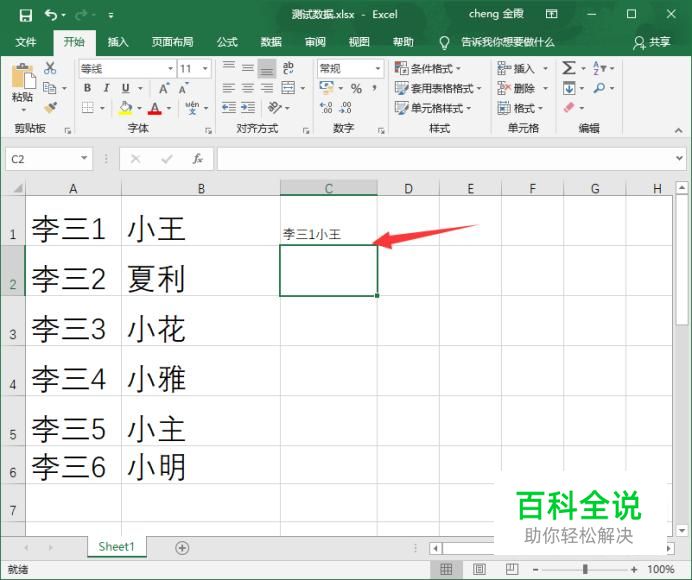Copy the selected cells

coord(50,88)
